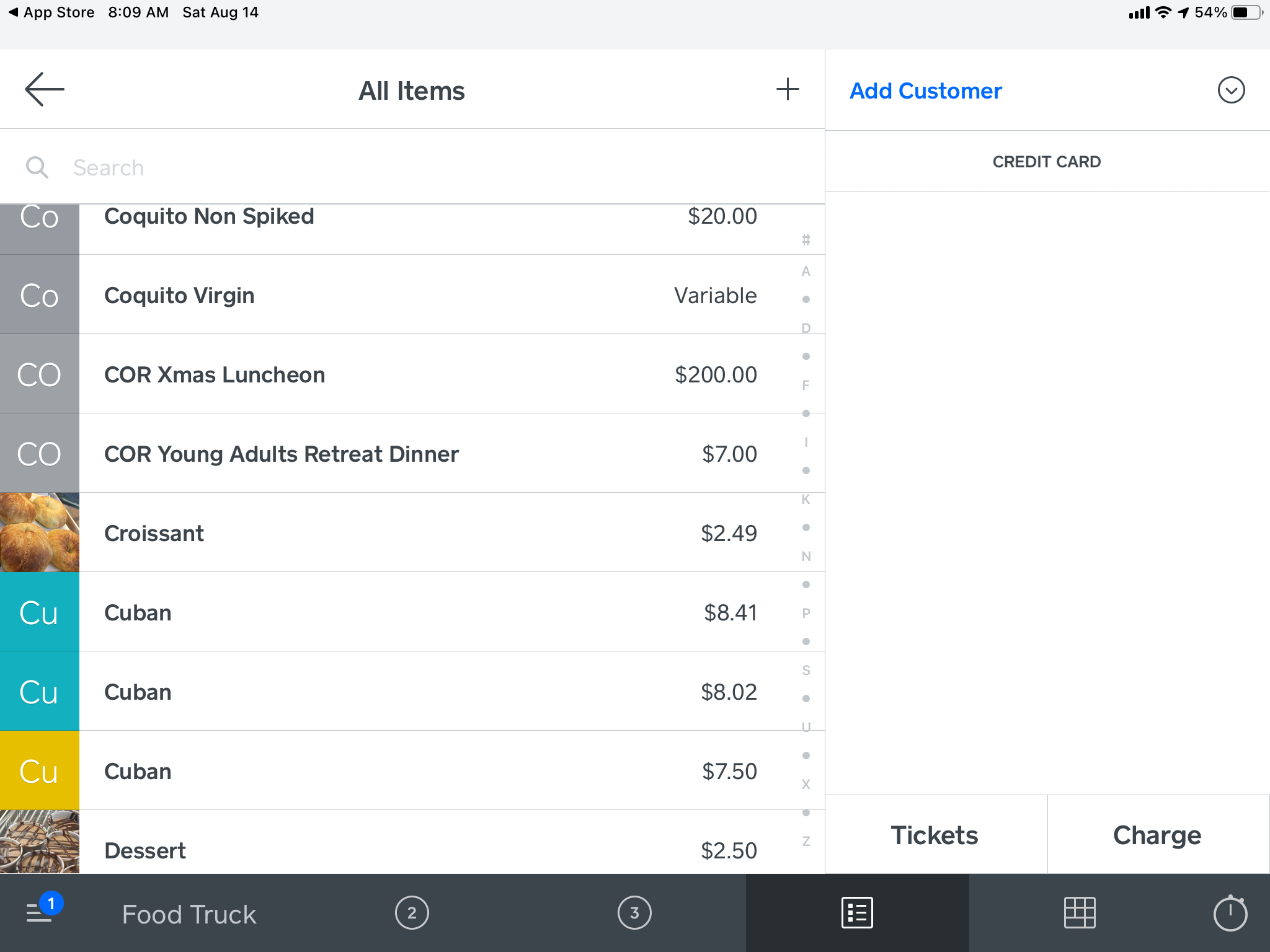The width and height of the screenshot is (1270, 952).
Task: Go to page 2 circle icon
Action: click(x=412, y=913)
